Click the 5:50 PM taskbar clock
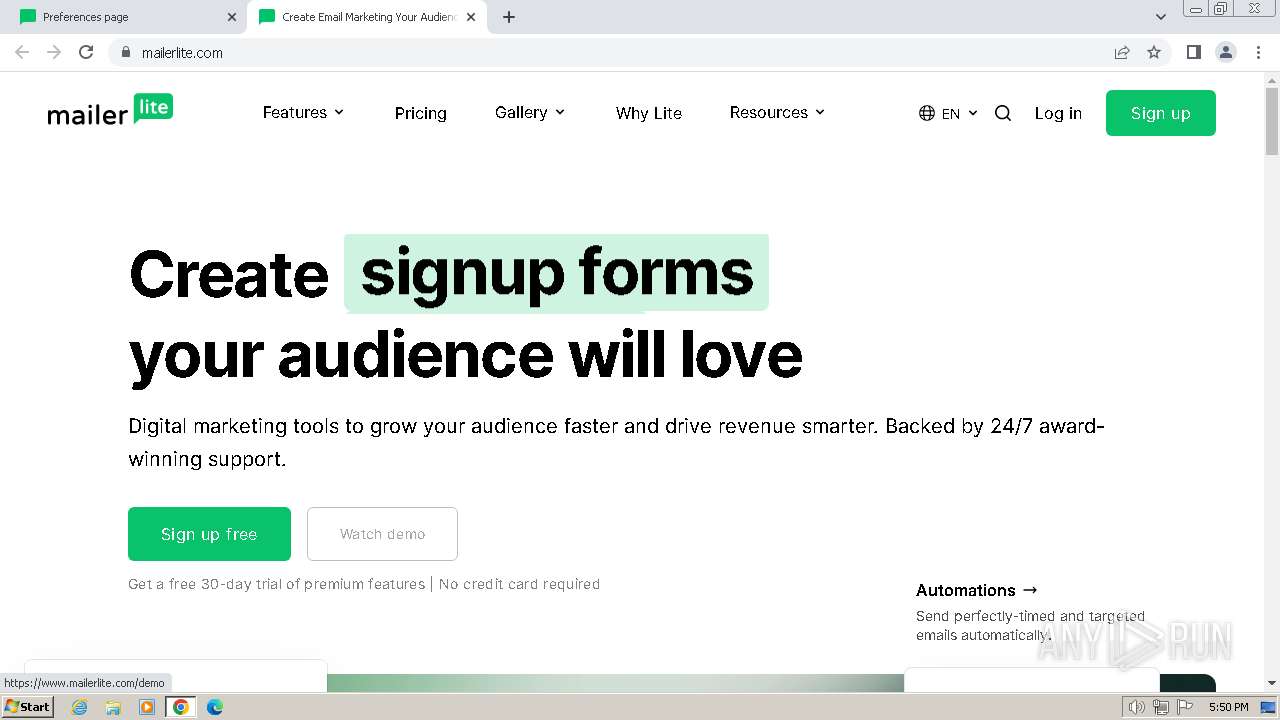This screenshot has width=1280, height=720. (1228, 707)
